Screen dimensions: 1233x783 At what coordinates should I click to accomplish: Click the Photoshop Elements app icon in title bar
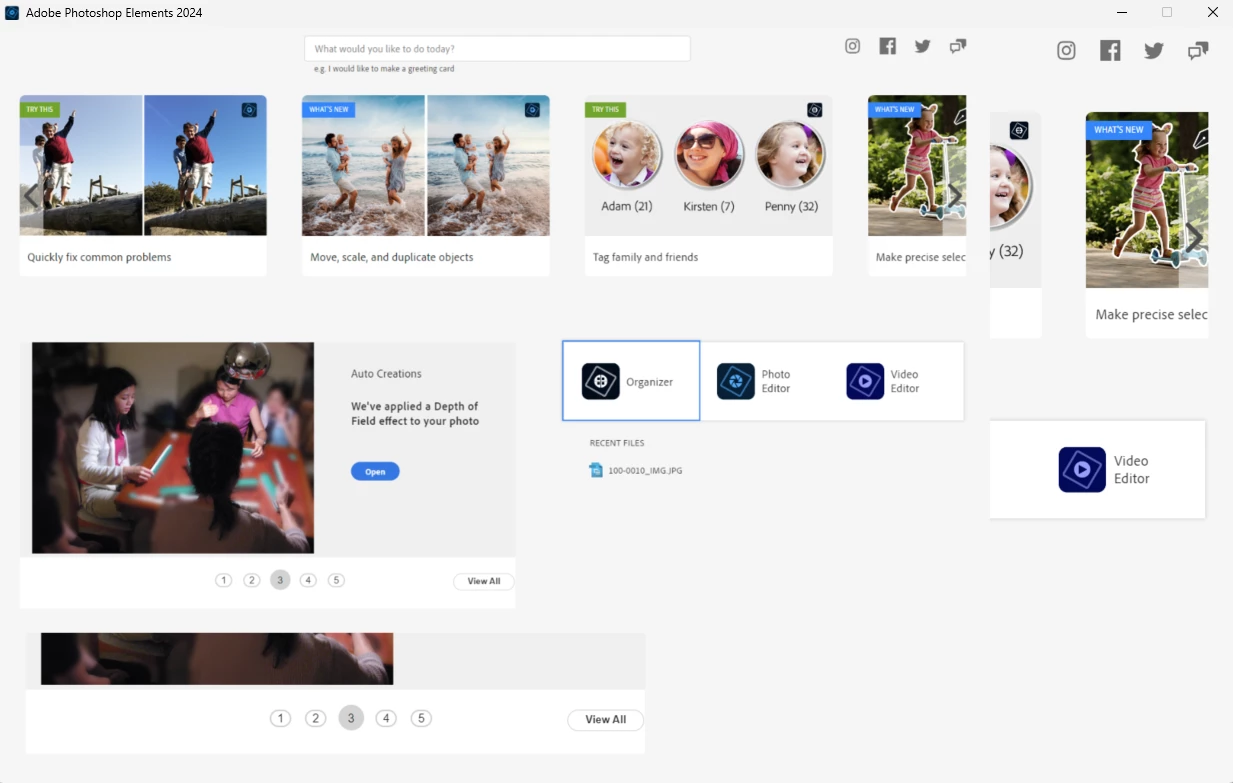[x=12, y=12]
